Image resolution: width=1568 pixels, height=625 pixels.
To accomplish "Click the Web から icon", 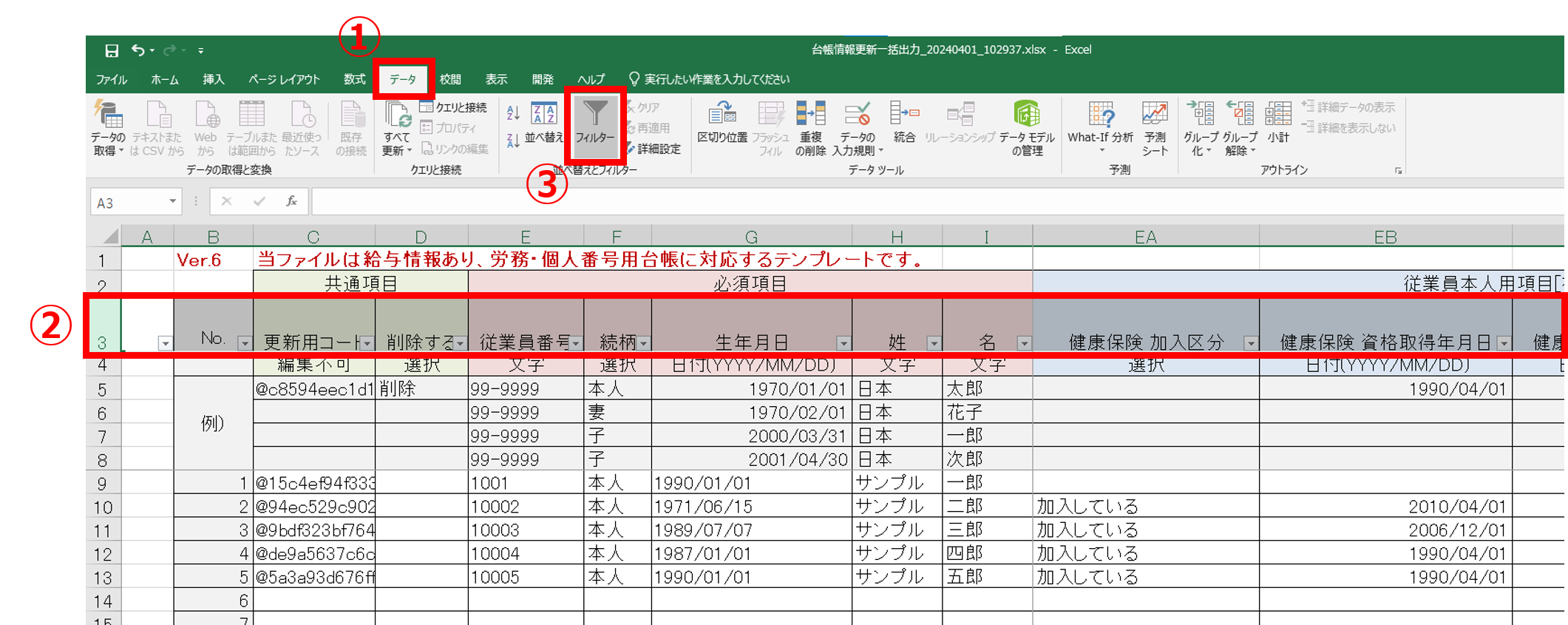I will [x=206, y=129].
